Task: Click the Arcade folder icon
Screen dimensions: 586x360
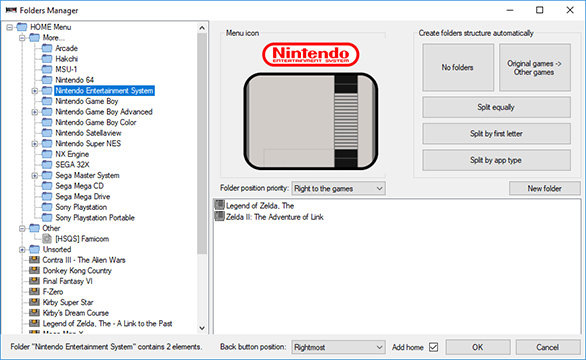Action: point(47,48)
